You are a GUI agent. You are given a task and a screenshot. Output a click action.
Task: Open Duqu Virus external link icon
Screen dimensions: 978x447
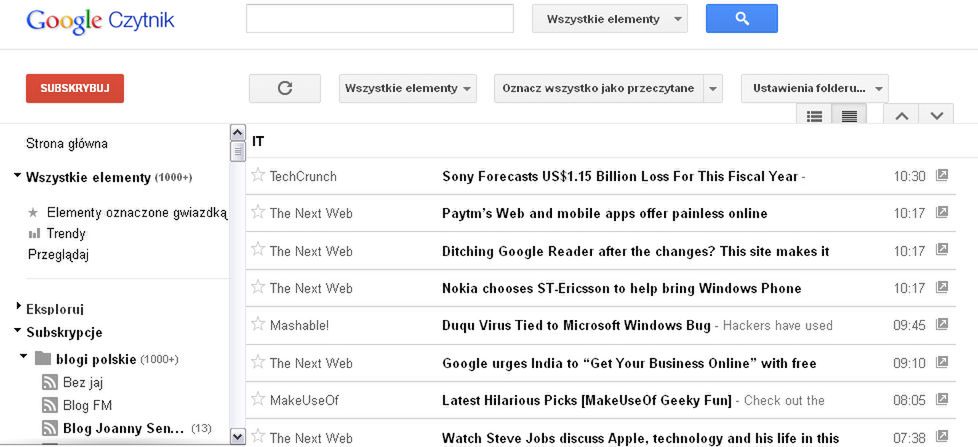pyautogui.click(x=942, y=324)
